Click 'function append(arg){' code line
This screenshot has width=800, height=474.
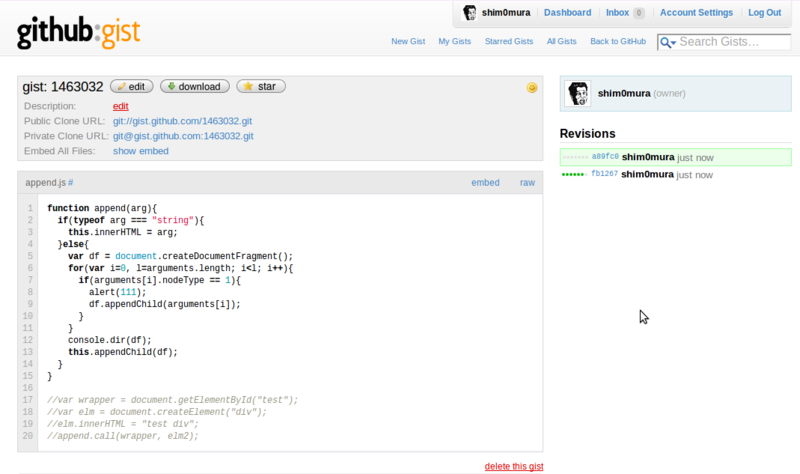[x=102, y=208]
